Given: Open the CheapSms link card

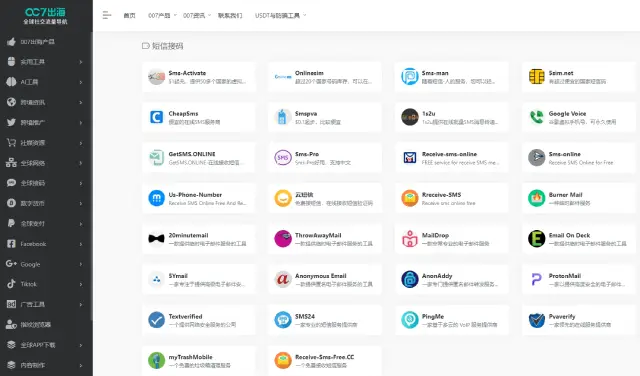Looking at the screenshot, I should click(x=199, y=117).
